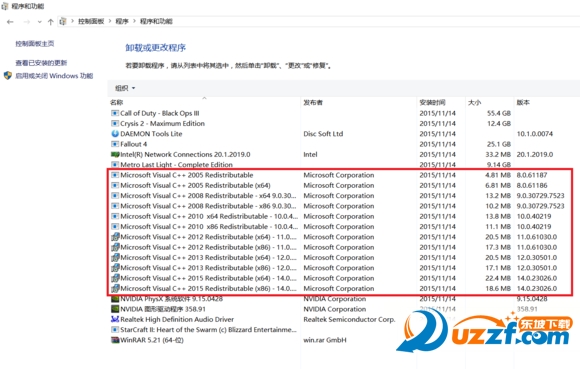Viewport: 580px width, 369px height.
Task: Click the 卸载或更改程序 heading
Action: 155,48
